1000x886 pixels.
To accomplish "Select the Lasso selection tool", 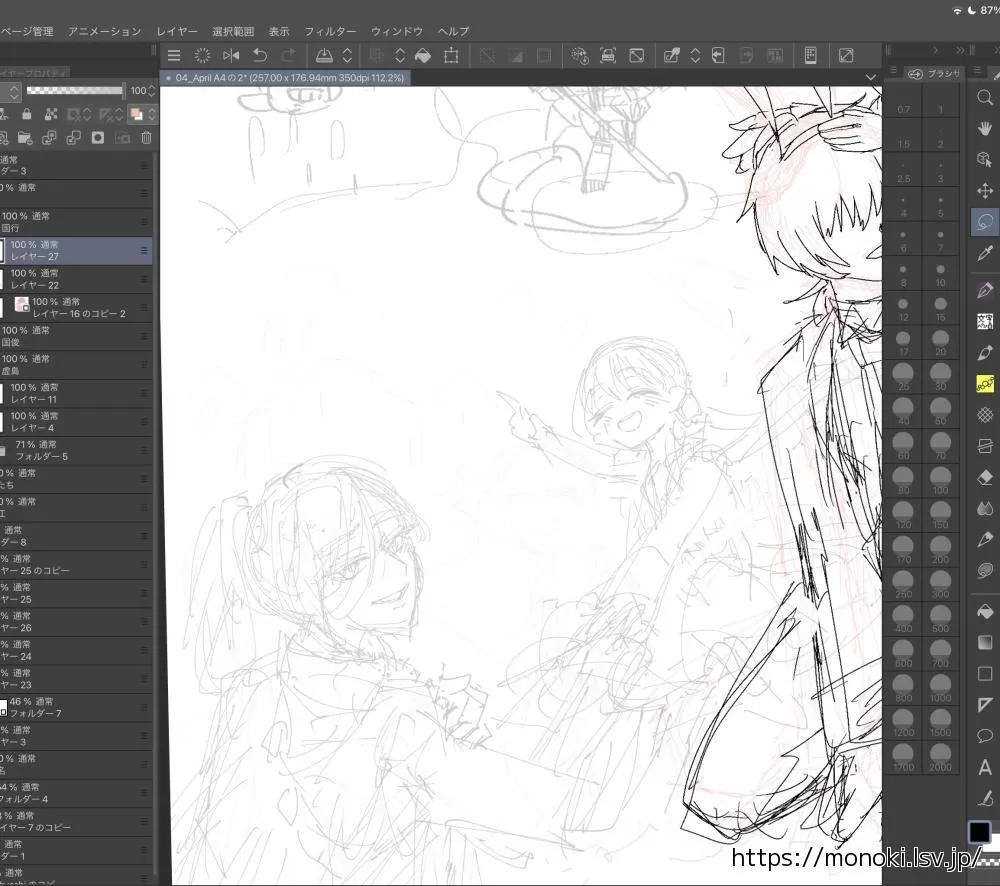I will 985,222.
